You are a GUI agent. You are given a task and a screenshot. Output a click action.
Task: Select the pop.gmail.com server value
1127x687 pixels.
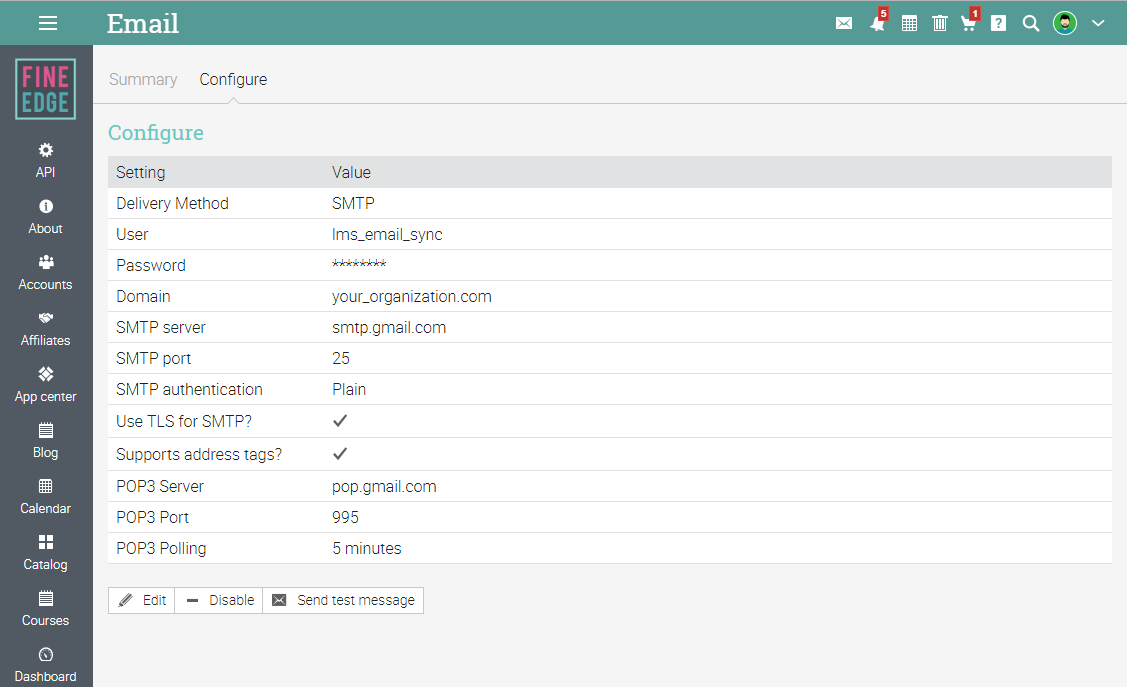(x=384, y=487)
